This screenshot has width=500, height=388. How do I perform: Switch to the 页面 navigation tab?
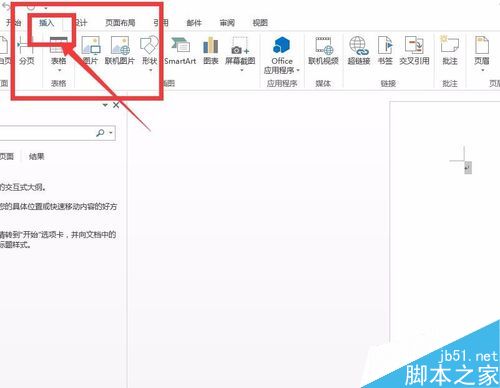[x=7, y=156]
